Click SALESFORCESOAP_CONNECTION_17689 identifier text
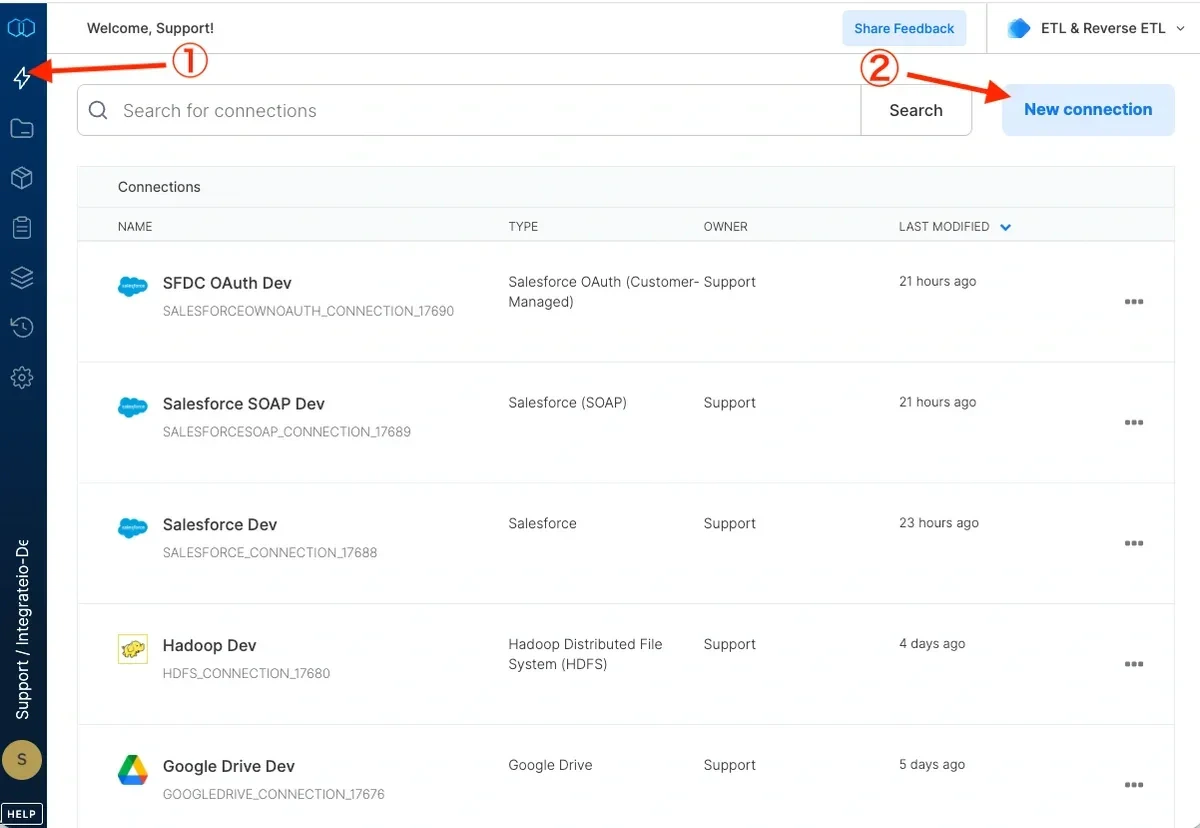This screenshot has width=1200, height=828. pyautogui.click(x=286, y=432)
